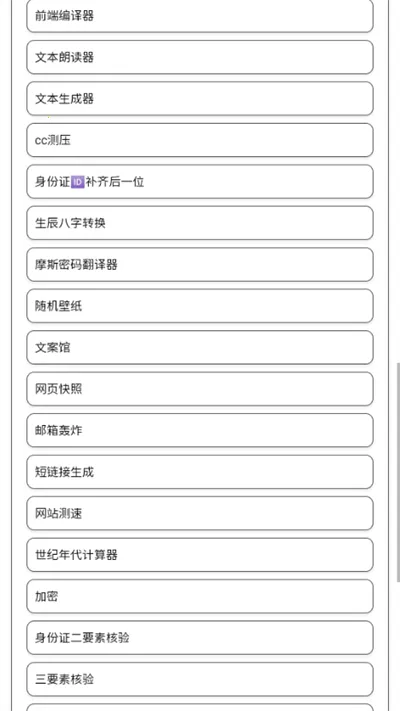Select the 文本朗读器 entry
Viewport: 400px width, 711px height.
[200, 57]
